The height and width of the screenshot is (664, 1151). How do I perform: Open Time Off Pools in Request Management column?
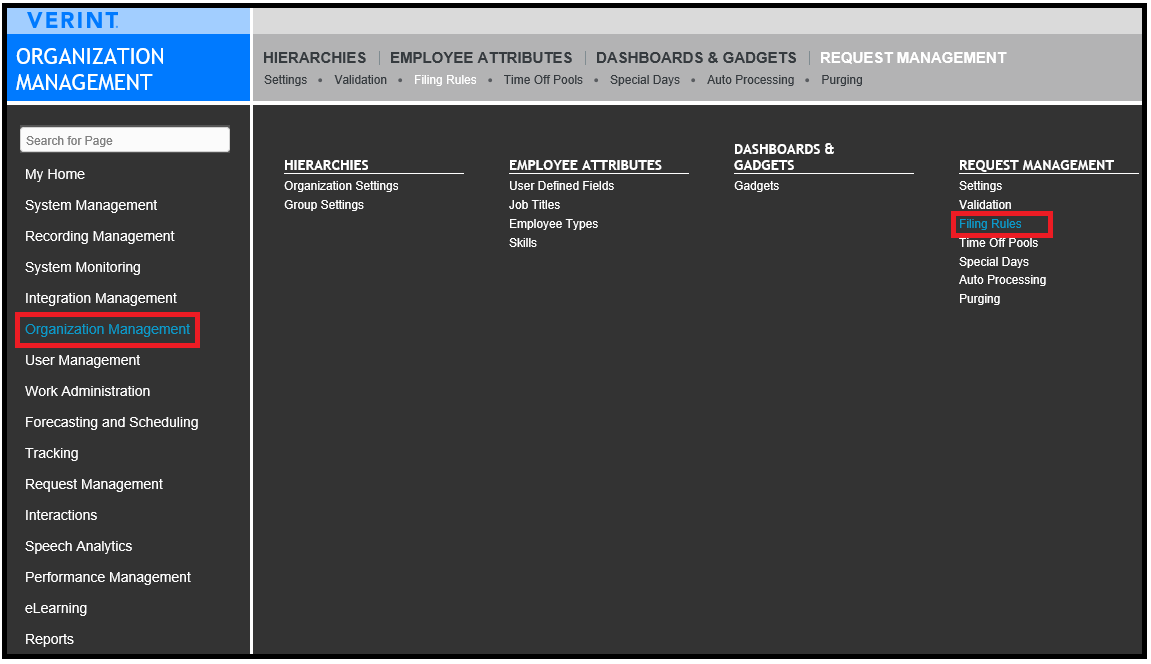coord(998,243)
